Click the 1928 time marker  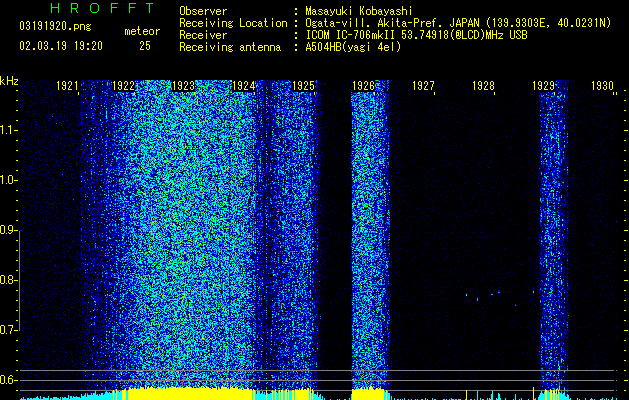483,86
